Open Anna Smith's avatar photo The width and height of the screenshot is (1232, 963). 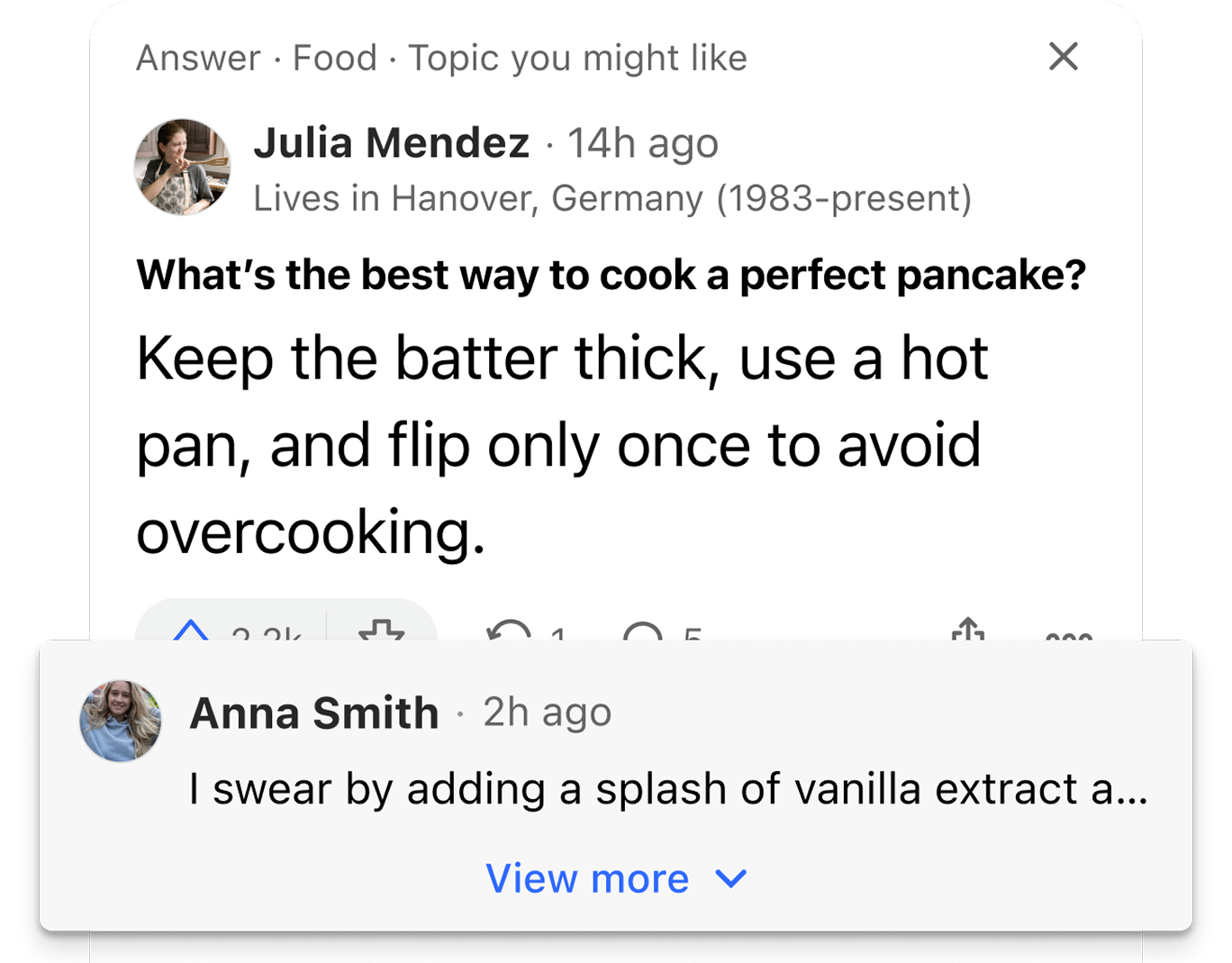coord(121,721)
